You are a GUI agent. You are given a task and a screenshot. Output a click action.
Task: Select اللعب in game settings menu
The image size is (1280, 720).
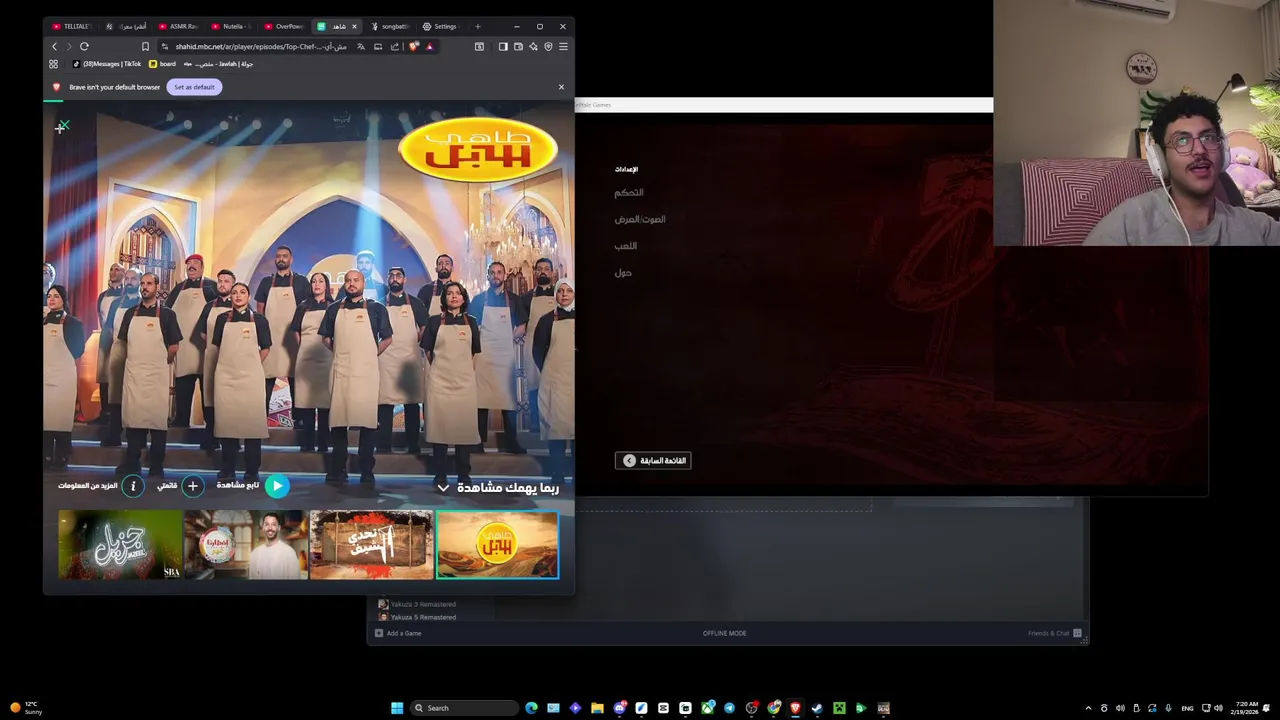pyautogui.click(x=626, y=246)
